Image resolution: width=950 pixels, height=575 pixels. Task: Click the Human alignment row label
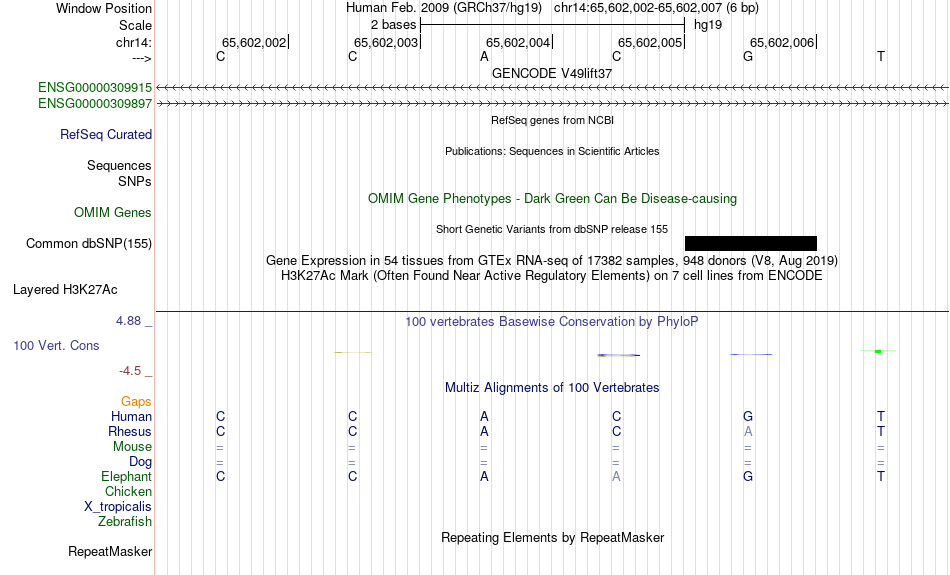click(x=131, y=416)
